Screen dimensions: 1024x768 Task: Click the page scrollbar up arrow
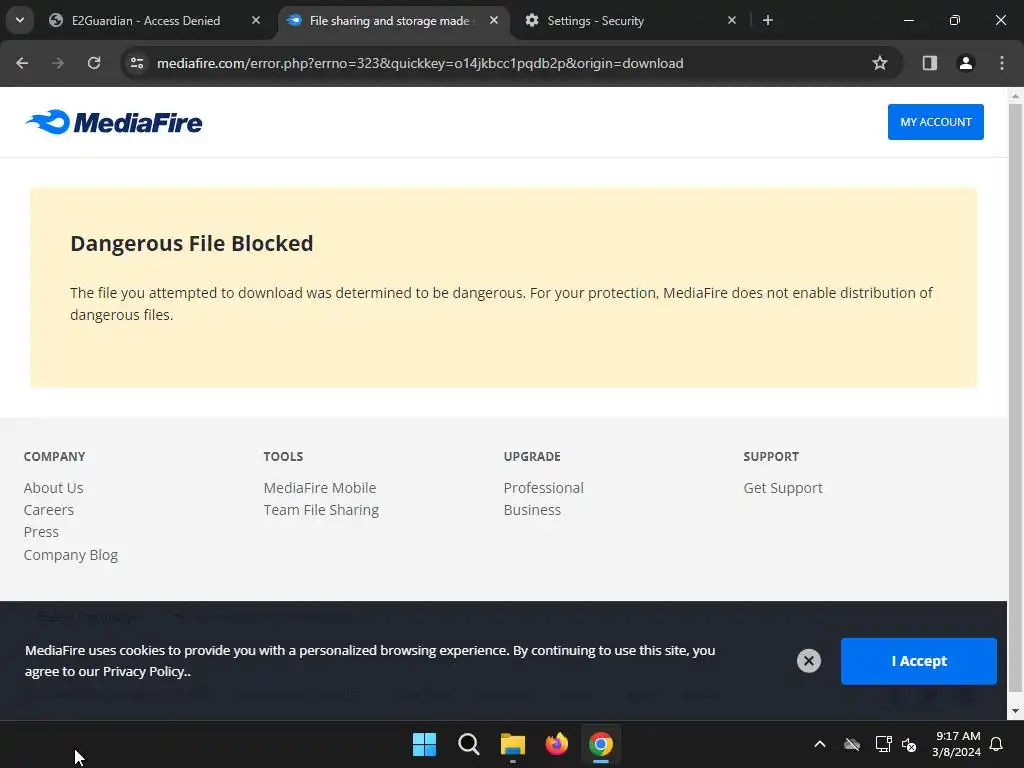tap(1015, 96)
